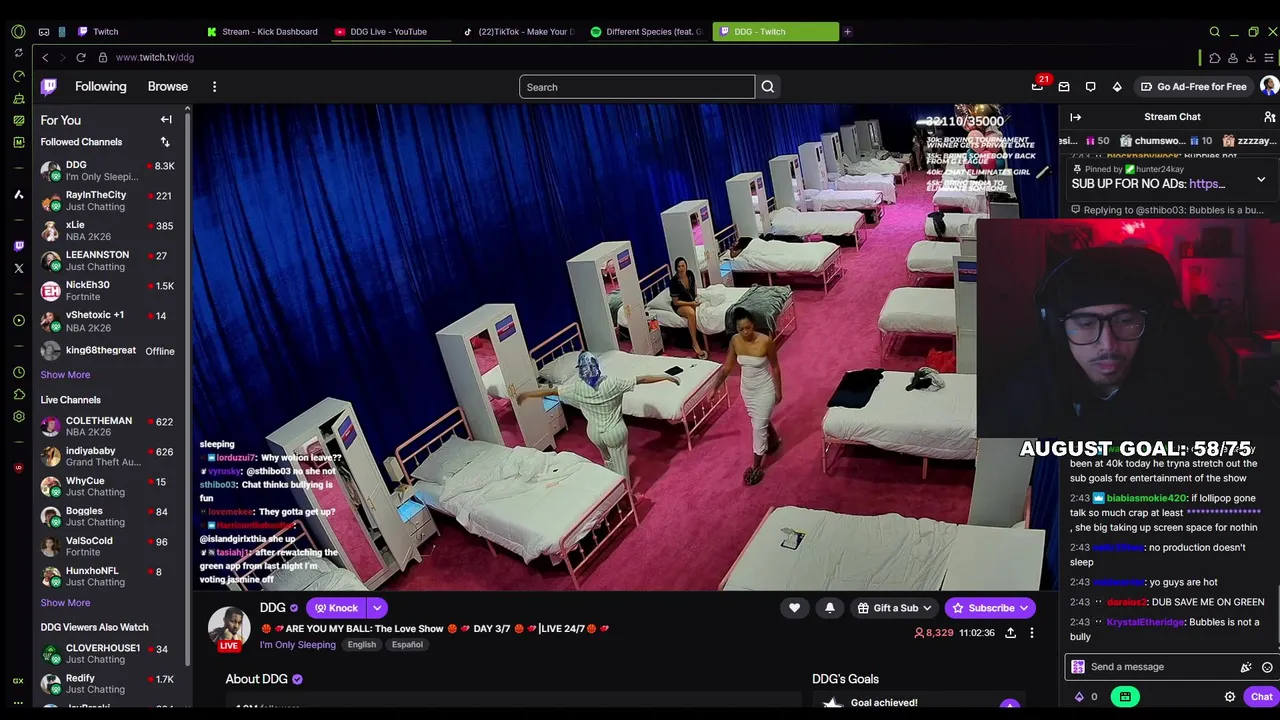The image size is (1280, 720).
Task: Open chat settings gear icon
Action: (x=1230, y=697)
